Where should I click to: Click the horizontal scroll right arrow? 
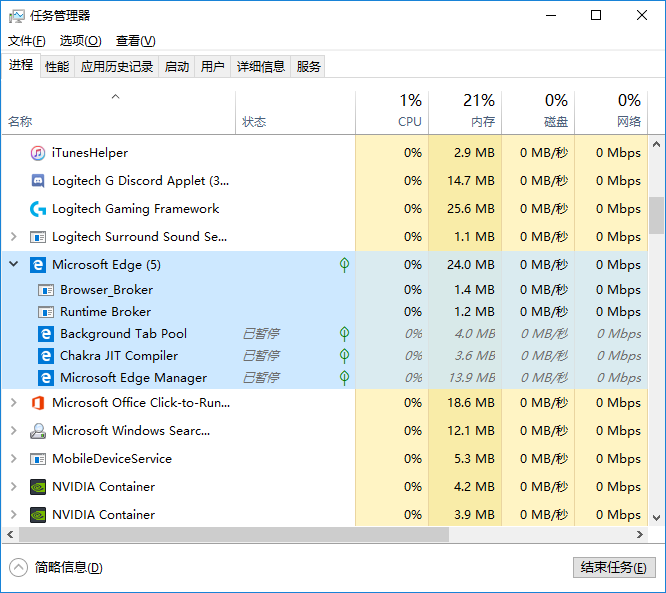tap(640, 535)
